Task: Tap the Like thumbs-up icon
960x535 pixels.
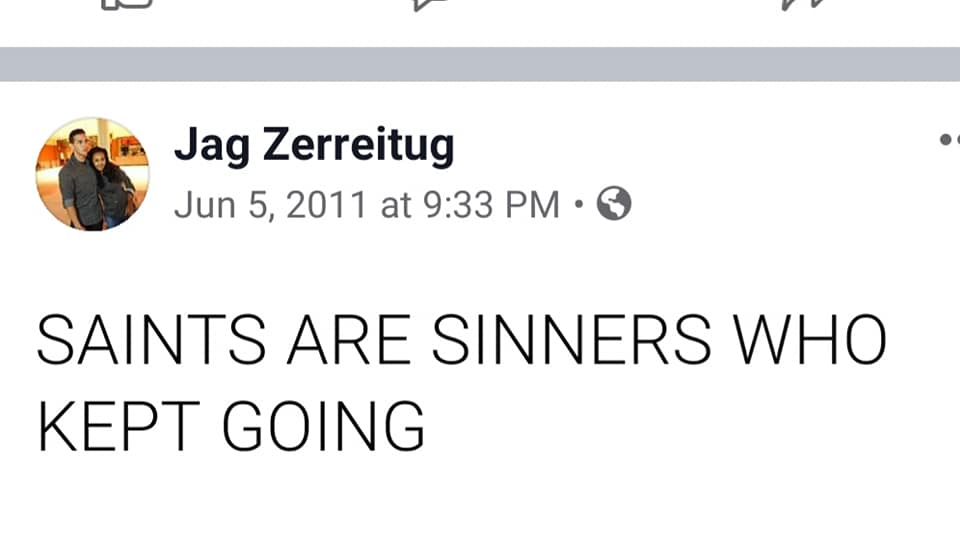Action: click(x=126, y=4)
